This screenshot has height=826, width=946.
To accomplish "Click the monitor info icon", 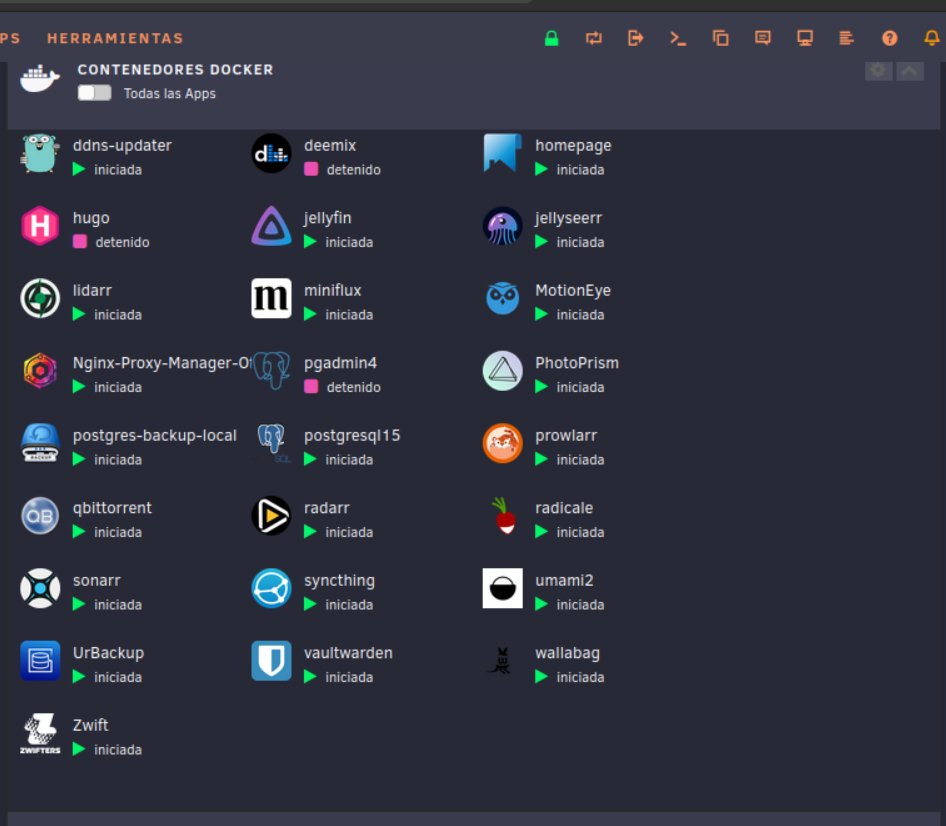I will (x=805, y=38).
